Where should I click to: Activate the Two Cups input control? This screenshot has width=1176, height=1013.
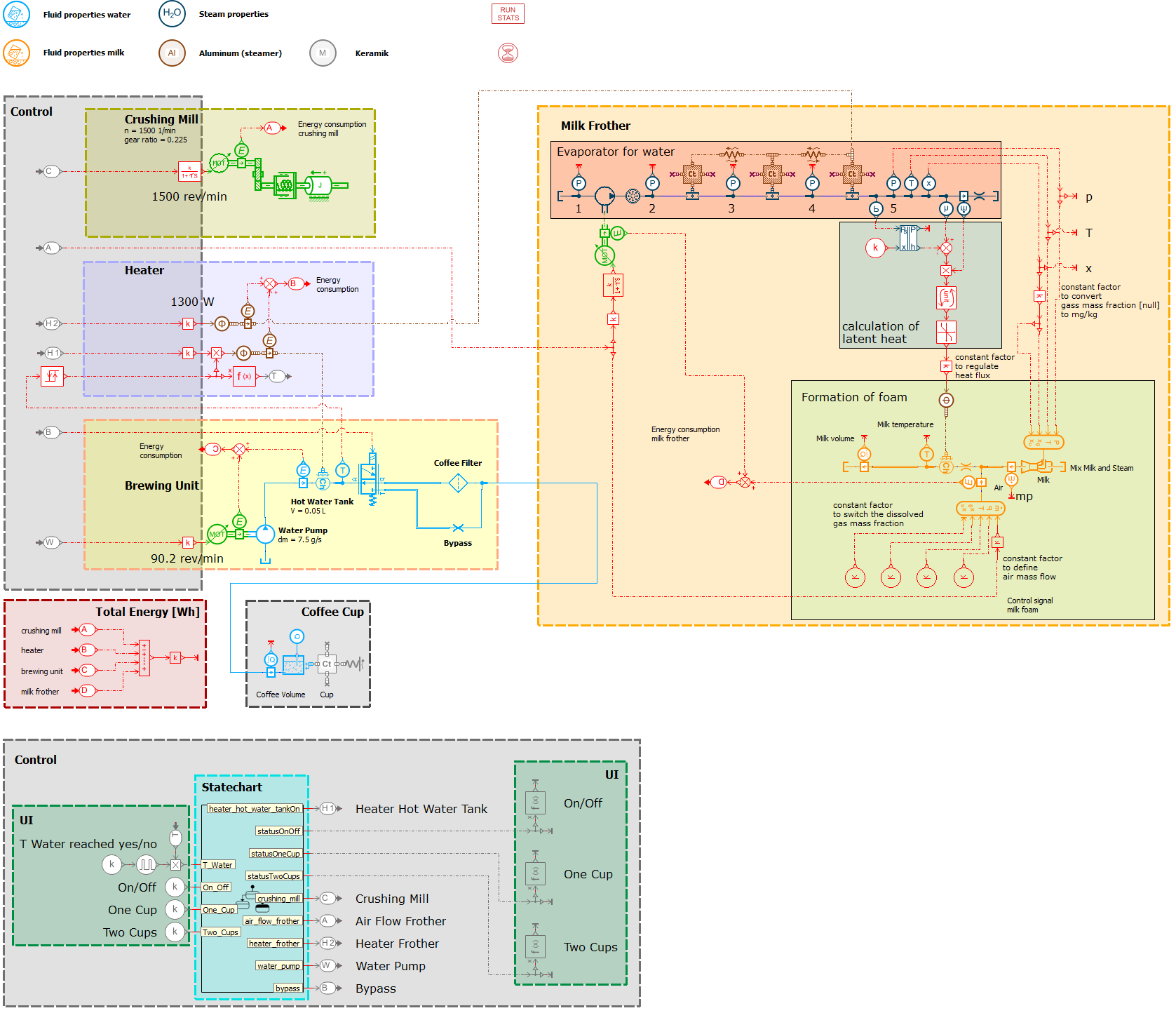click(x=175, y=932)
